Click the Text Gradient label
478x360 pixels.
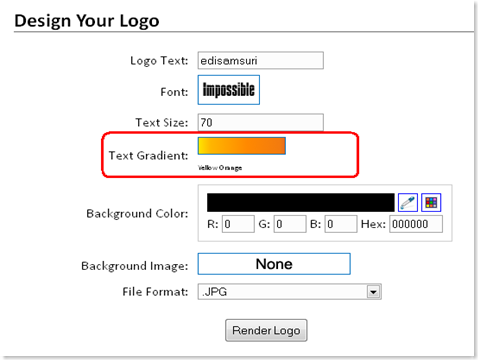148,155
